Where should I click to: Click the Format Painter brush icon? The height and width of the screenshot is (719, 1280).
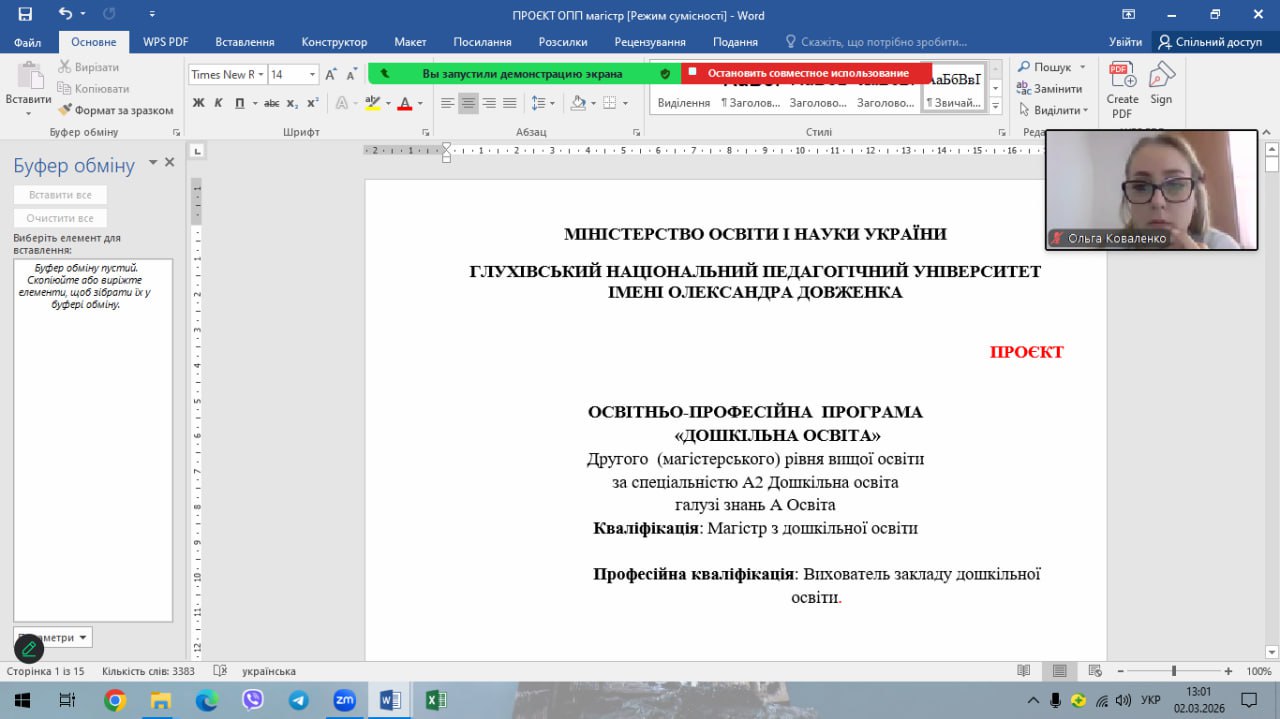tap(65, 110)
